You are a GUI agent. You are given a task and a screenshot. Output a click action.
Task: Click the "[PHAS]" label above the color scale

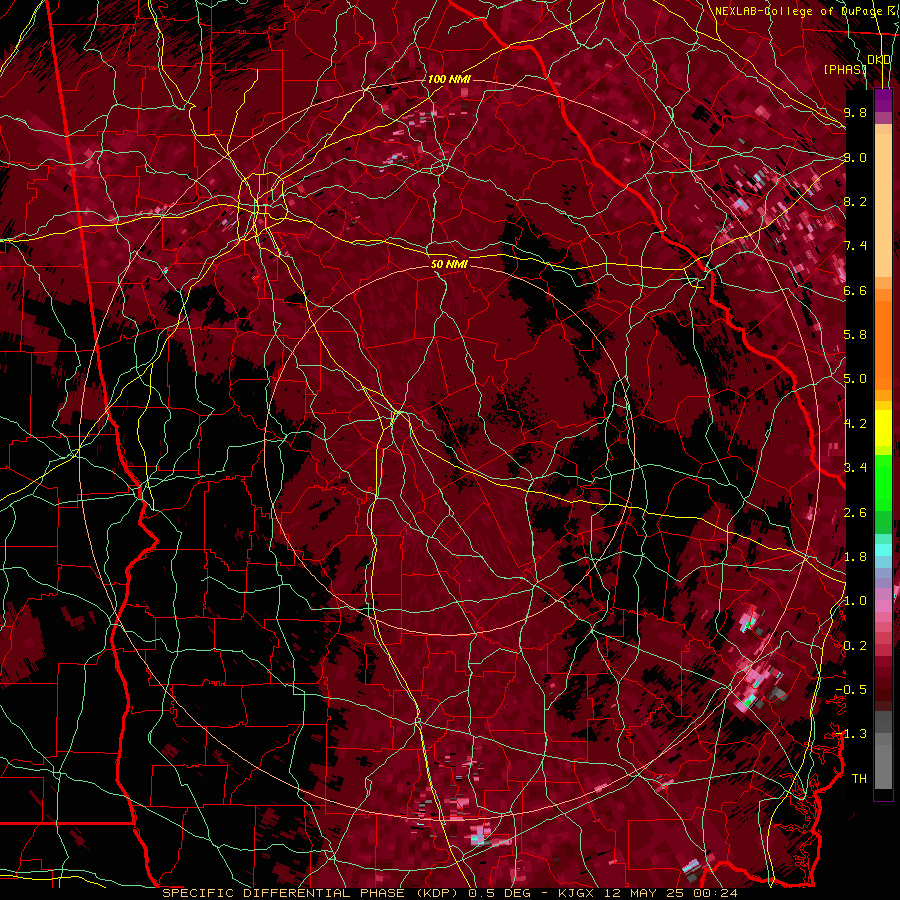[x=845, y=70]
